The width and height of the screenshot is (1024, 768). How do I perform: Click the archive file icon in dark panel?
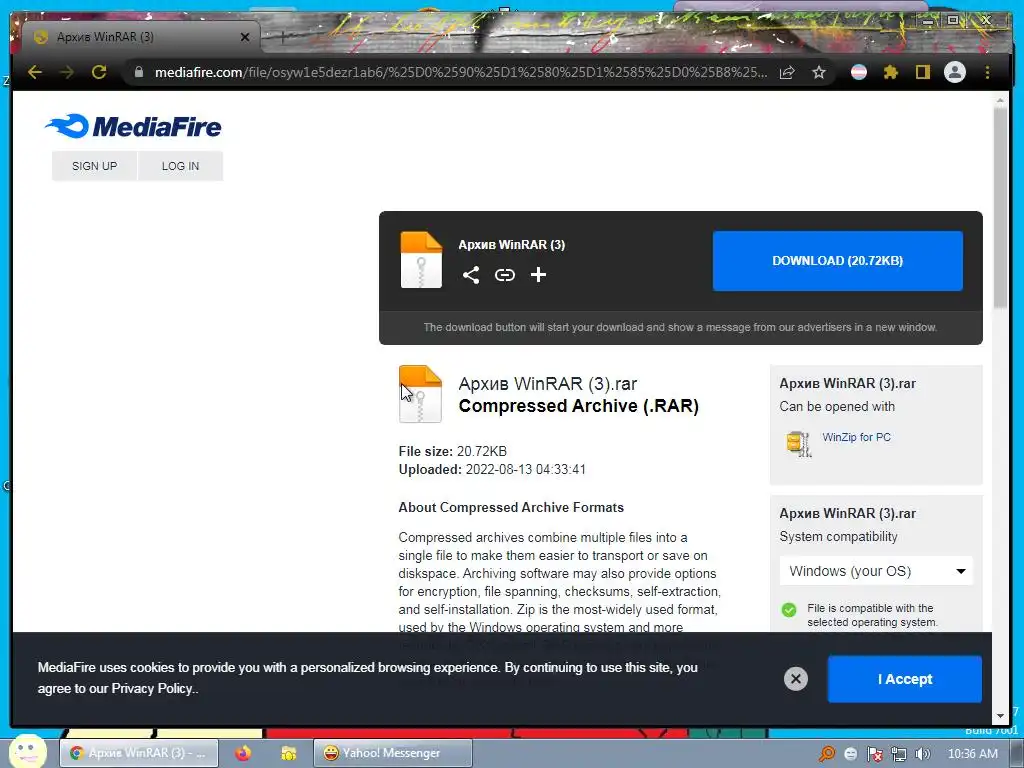[x=421, y=260]
